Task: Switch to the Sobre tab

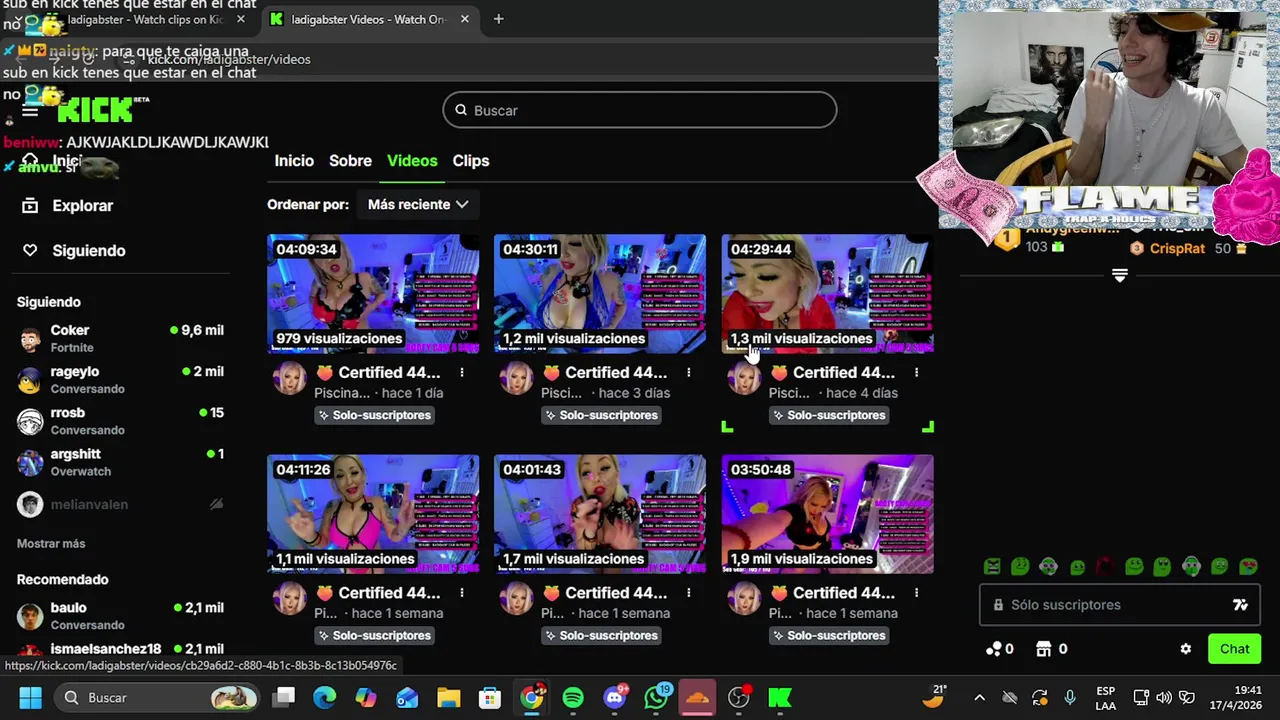Action: [350, 160]
